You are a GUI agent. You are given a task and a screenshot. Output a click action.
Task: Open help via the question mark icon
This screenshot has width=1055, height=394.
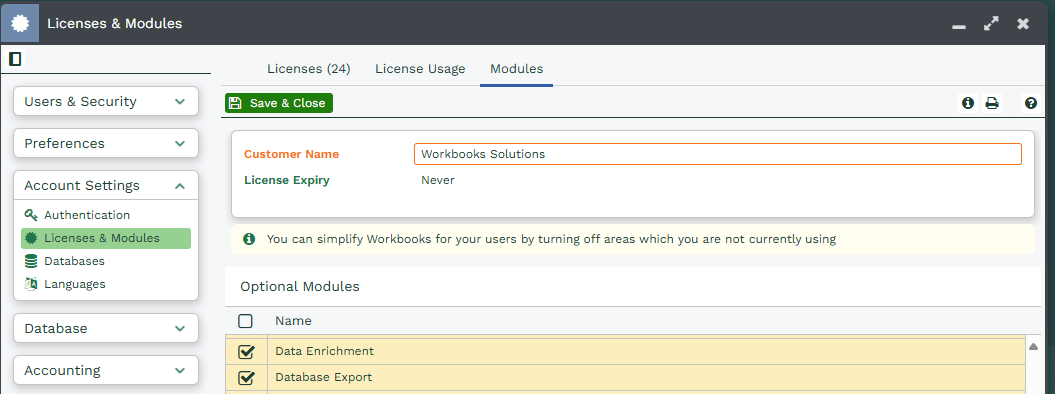1031,103
